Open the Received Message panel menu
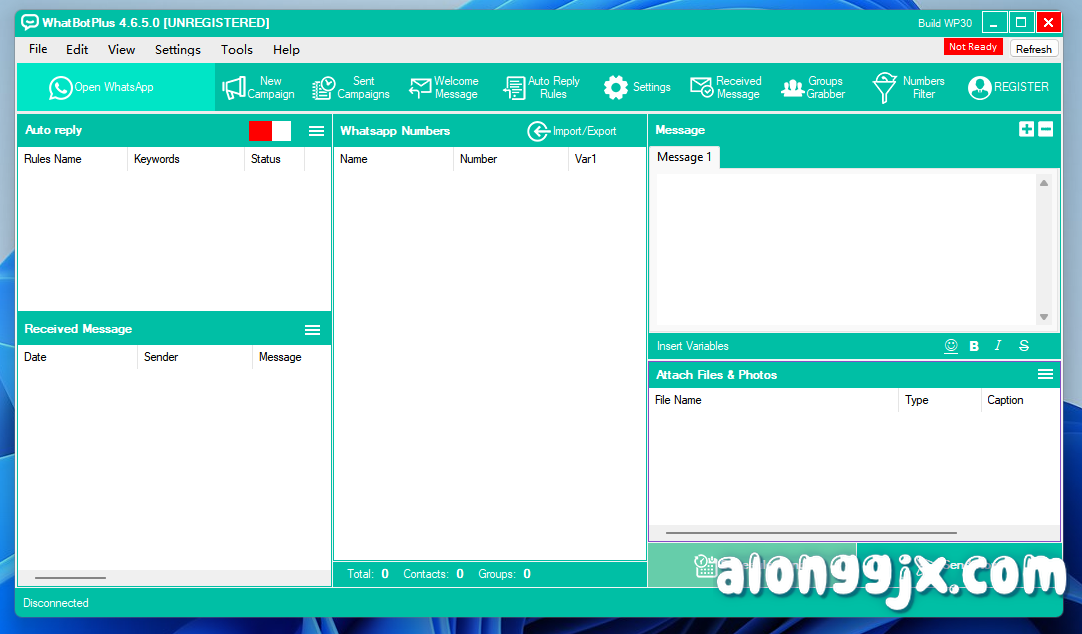Screen dimensions: 1082x634 (313, 328)
